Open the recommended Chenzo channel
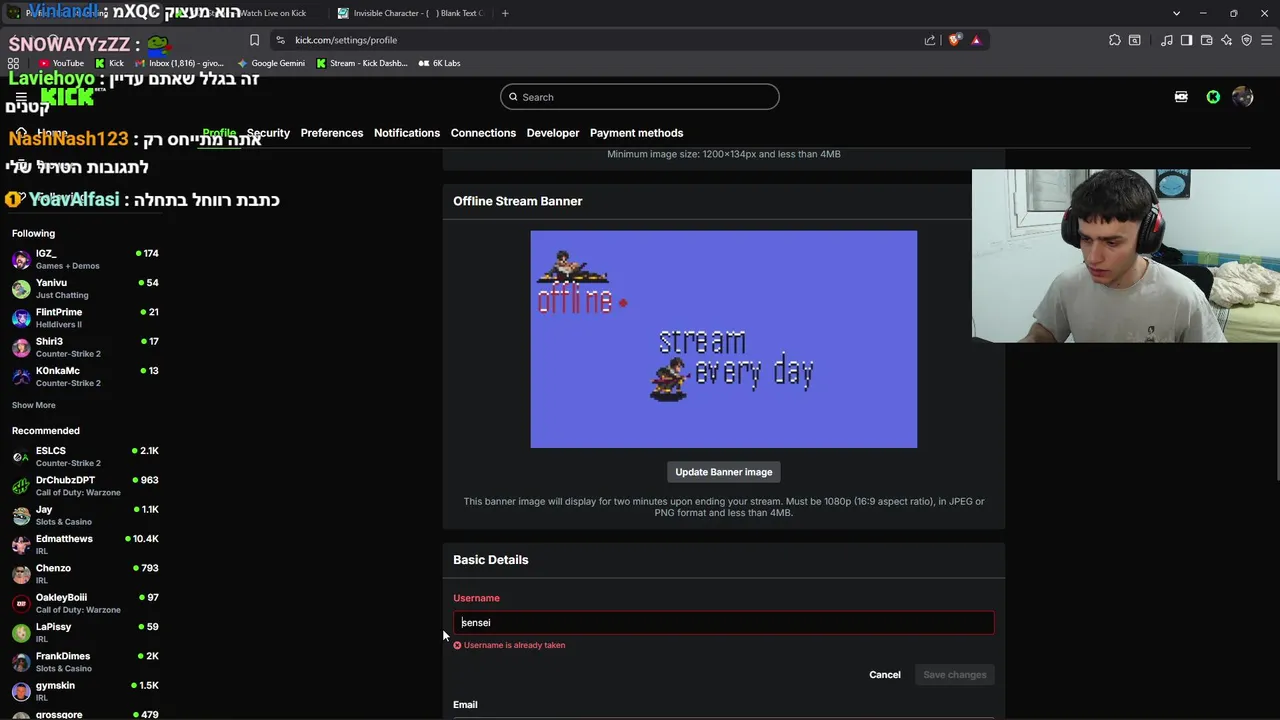 coord(85,573)
